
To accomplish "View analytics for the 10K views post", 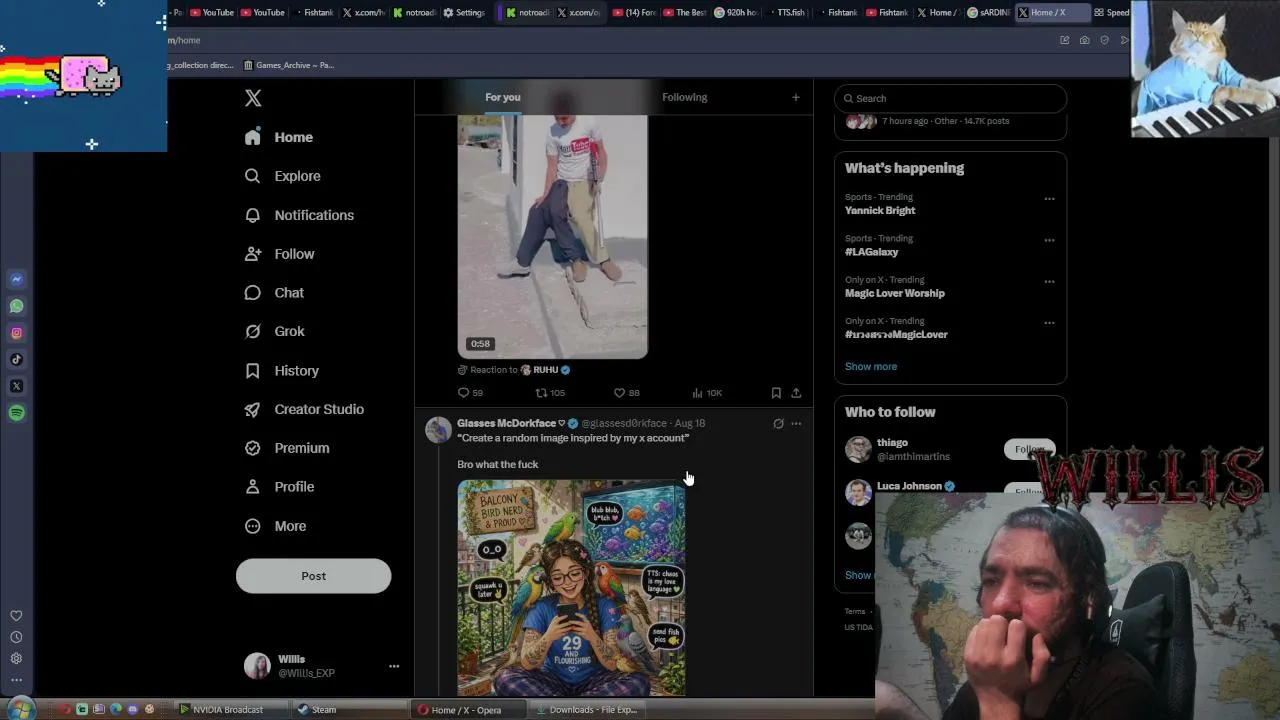I will (x=706, y=393).
